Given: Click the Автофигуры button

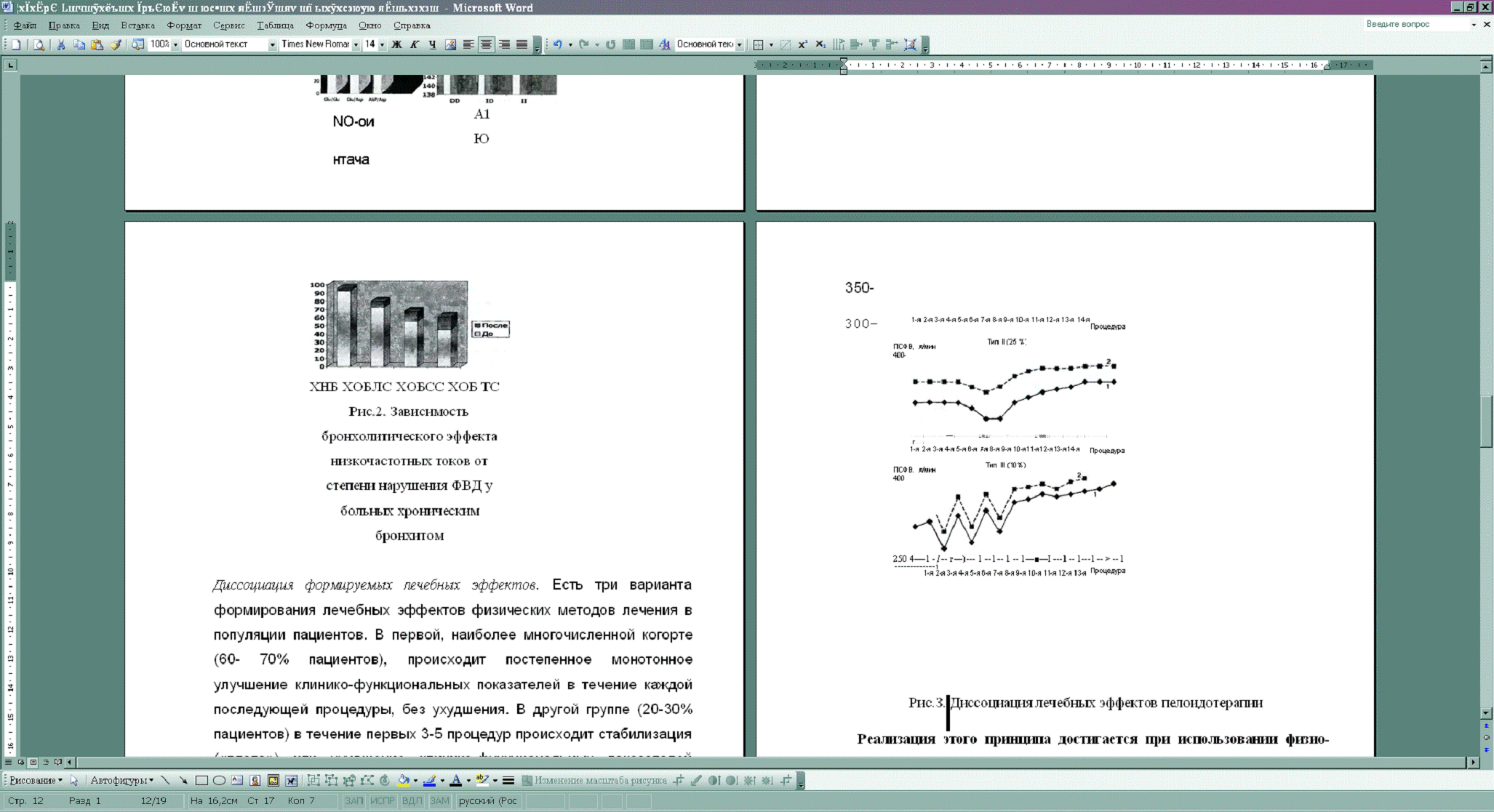Looking at the screenshot, I should tap(121, 781).
